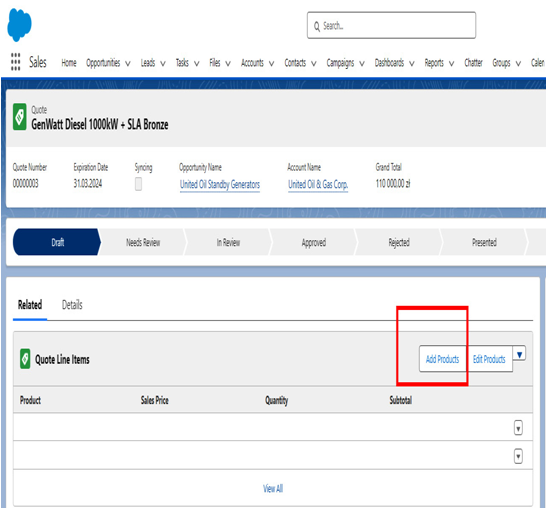
Task: Open the Tasks tab
Action: pos(182,63)
